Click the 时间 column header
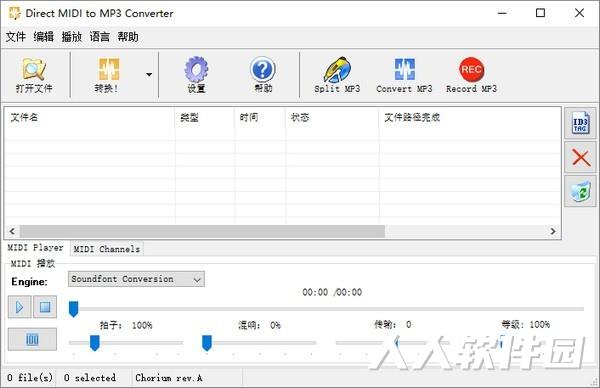 [260, 117]
